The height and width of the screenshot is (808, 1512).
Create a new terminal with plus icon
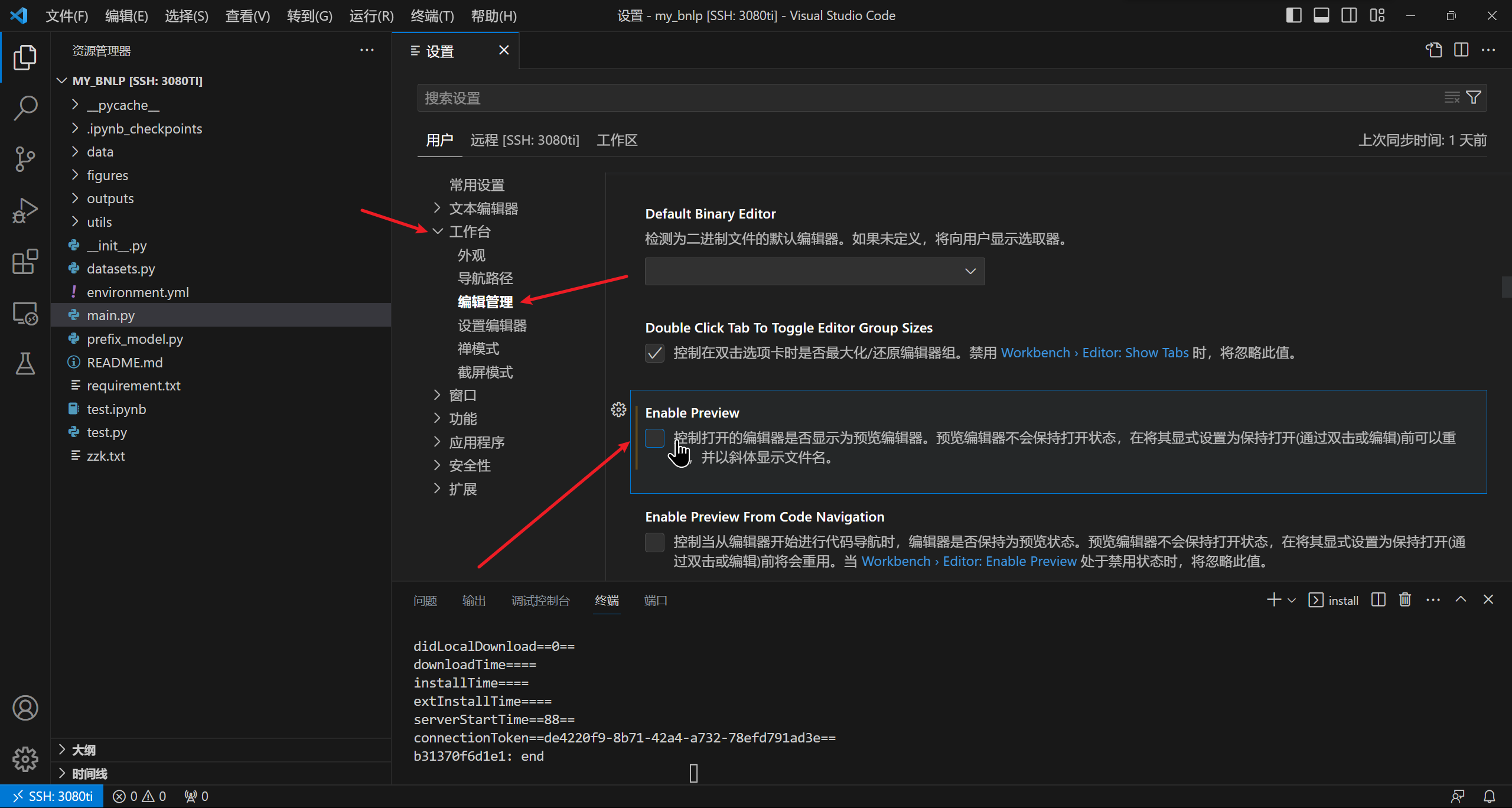pos(1274,600)
